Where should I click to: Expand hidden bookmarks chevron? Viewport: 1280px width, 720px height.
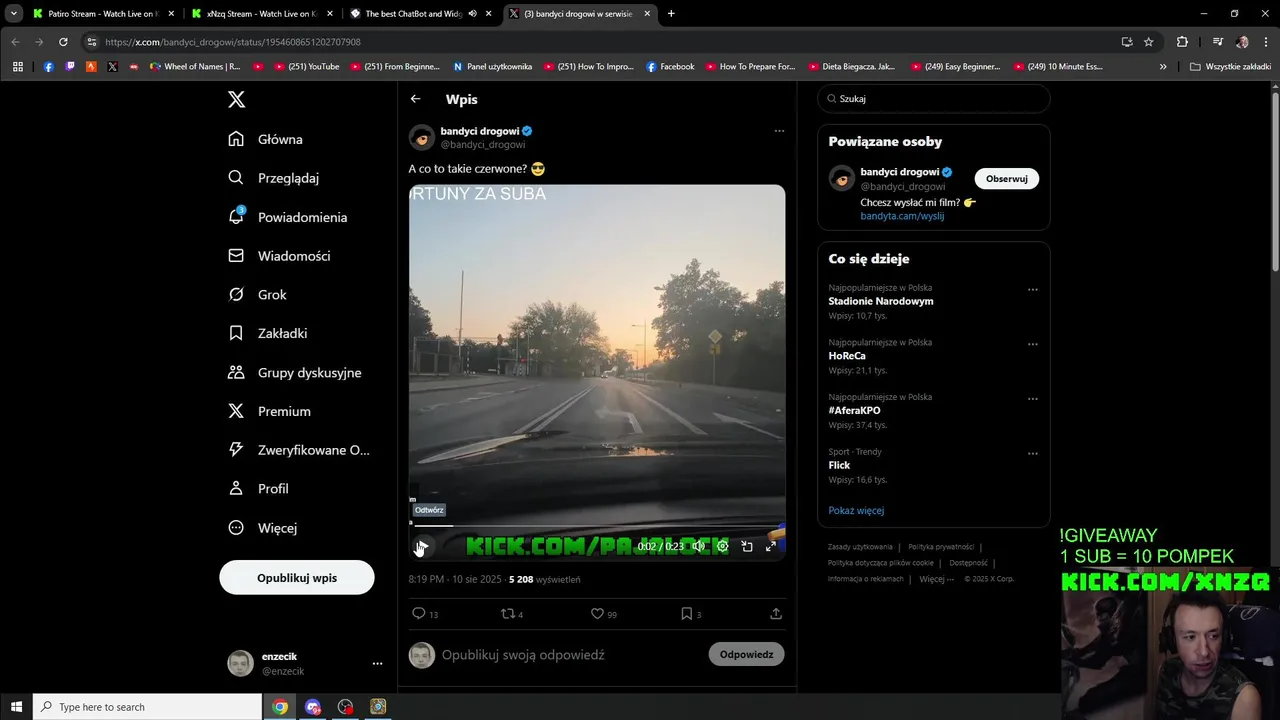coord(1163,67)
